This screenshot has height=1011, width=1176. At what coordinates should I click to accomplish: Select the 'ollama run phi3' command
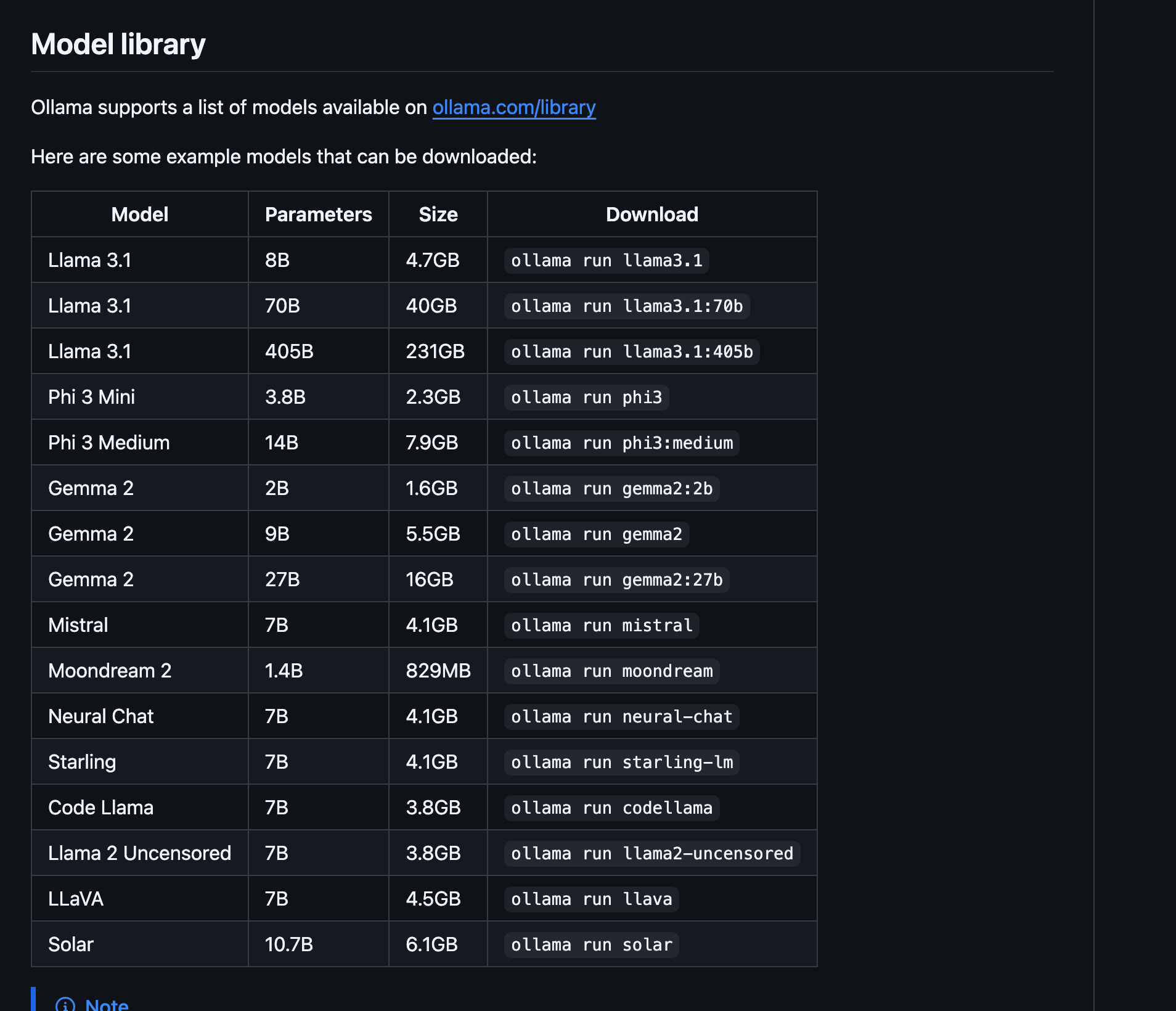click(586, 397)
